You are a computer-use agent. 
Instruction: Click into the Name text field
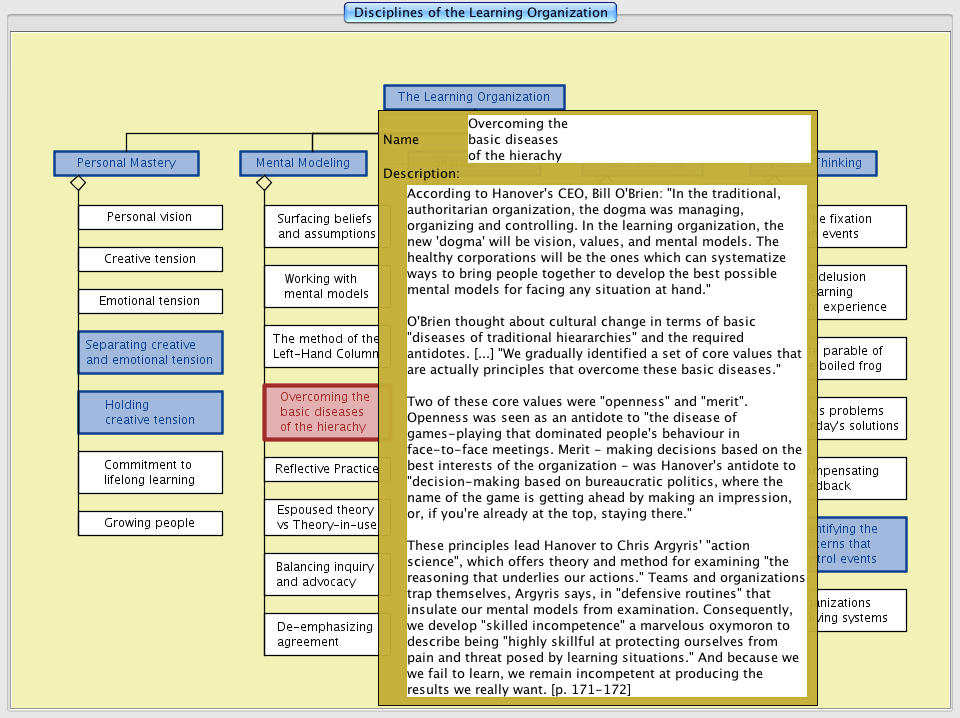pos(638,139)
